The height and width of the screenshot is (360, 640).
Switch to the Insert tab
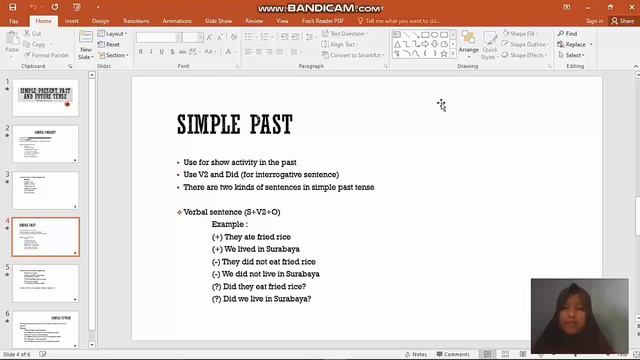pyautogui.click(x=71, y=21)
